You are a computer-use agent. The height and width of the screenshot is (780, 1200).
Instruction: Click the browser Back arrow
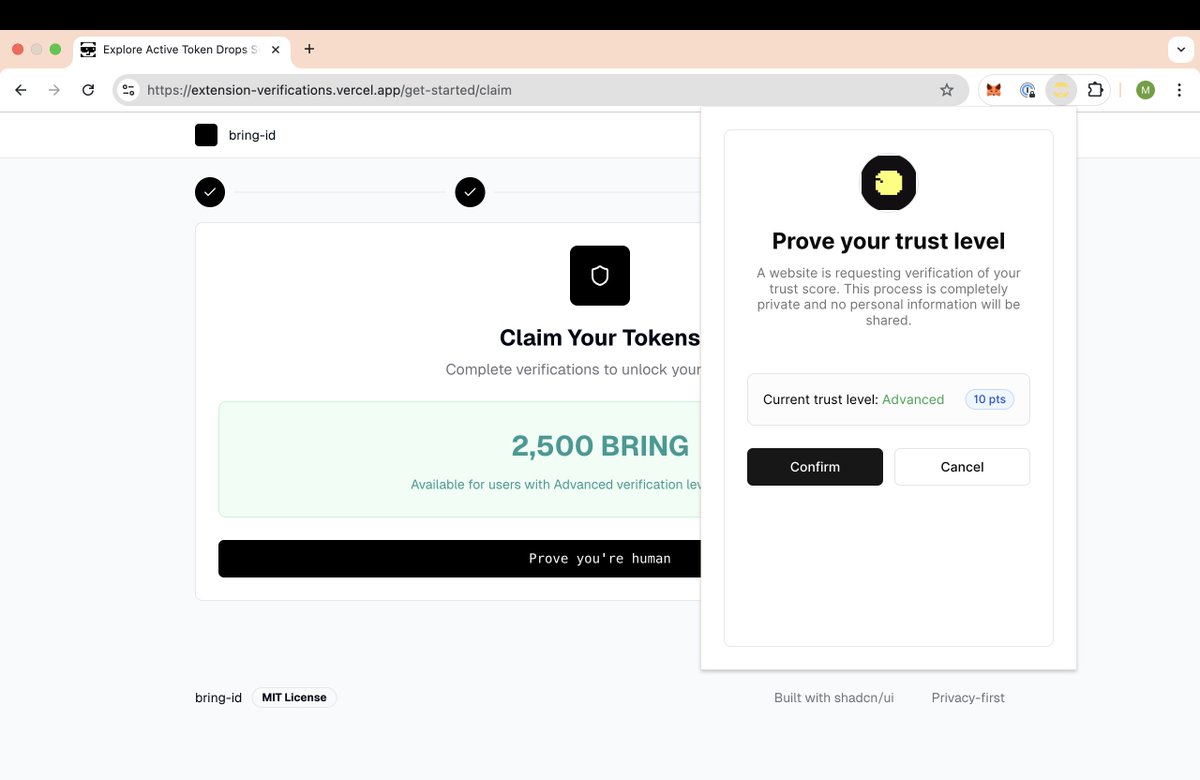tap(21, 90)
